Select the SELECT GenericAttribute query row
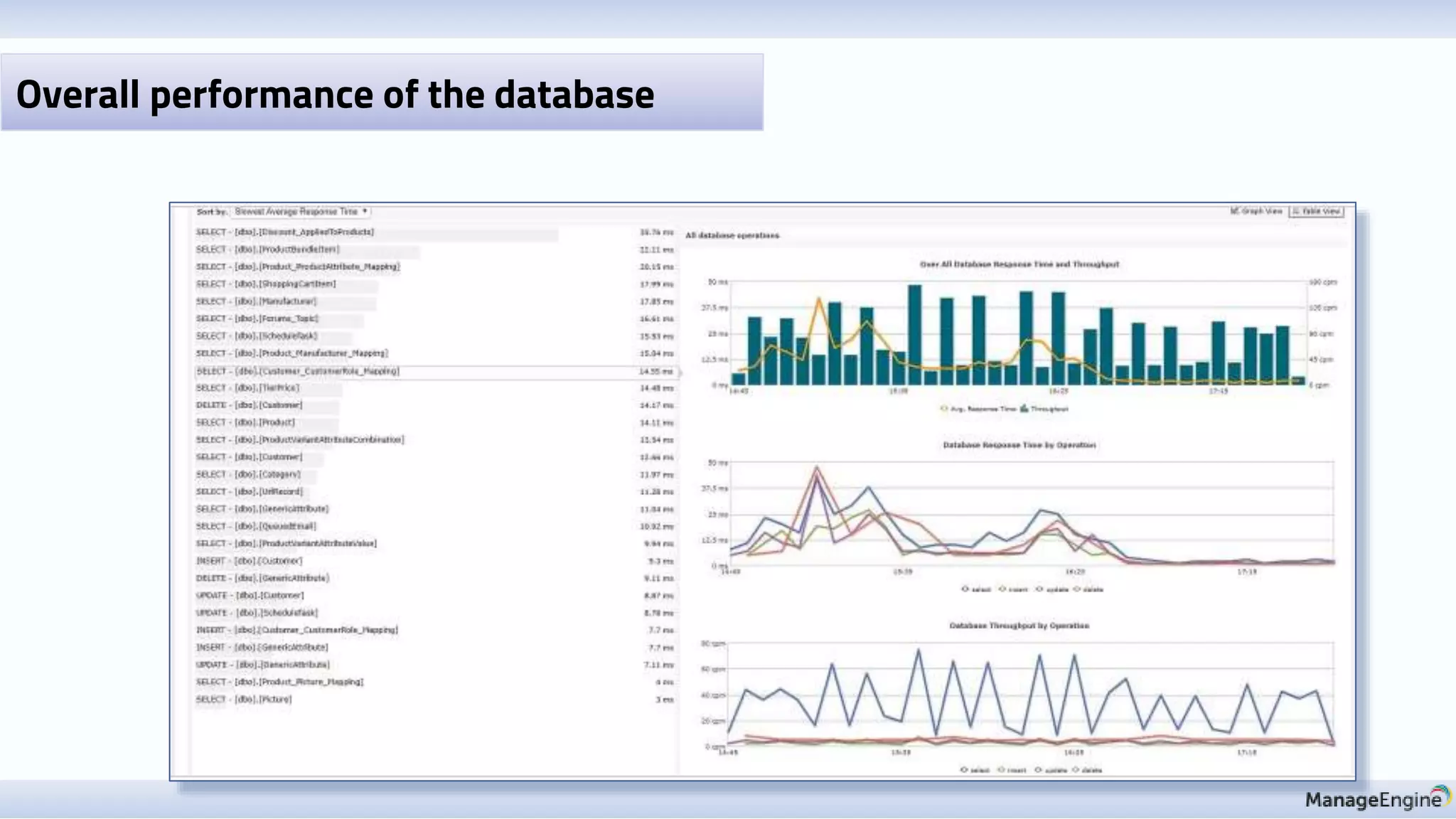Image resolution: width=1456 pixels, height=819 pixels. click(x=434, y=509)
